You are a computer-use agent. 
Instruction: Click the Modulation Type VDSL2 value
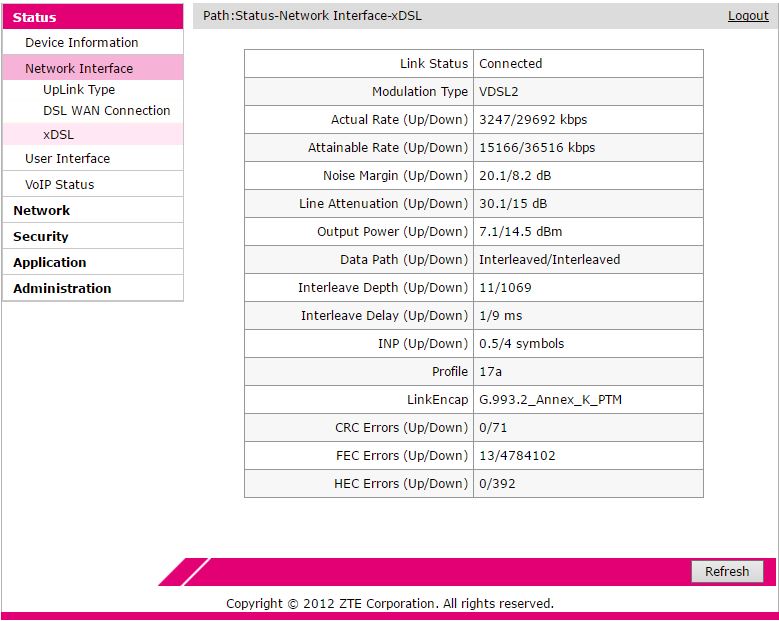pyautogui.click(x=502, y=92)
